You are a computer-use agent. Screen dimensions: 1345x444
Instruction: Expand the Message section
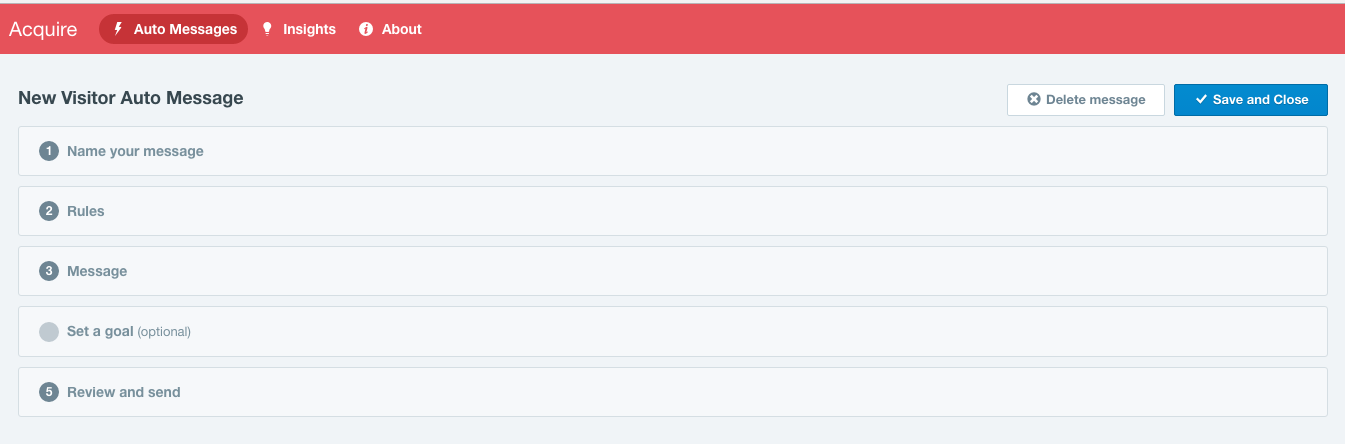pyautogui.click(x=97, y=271)
